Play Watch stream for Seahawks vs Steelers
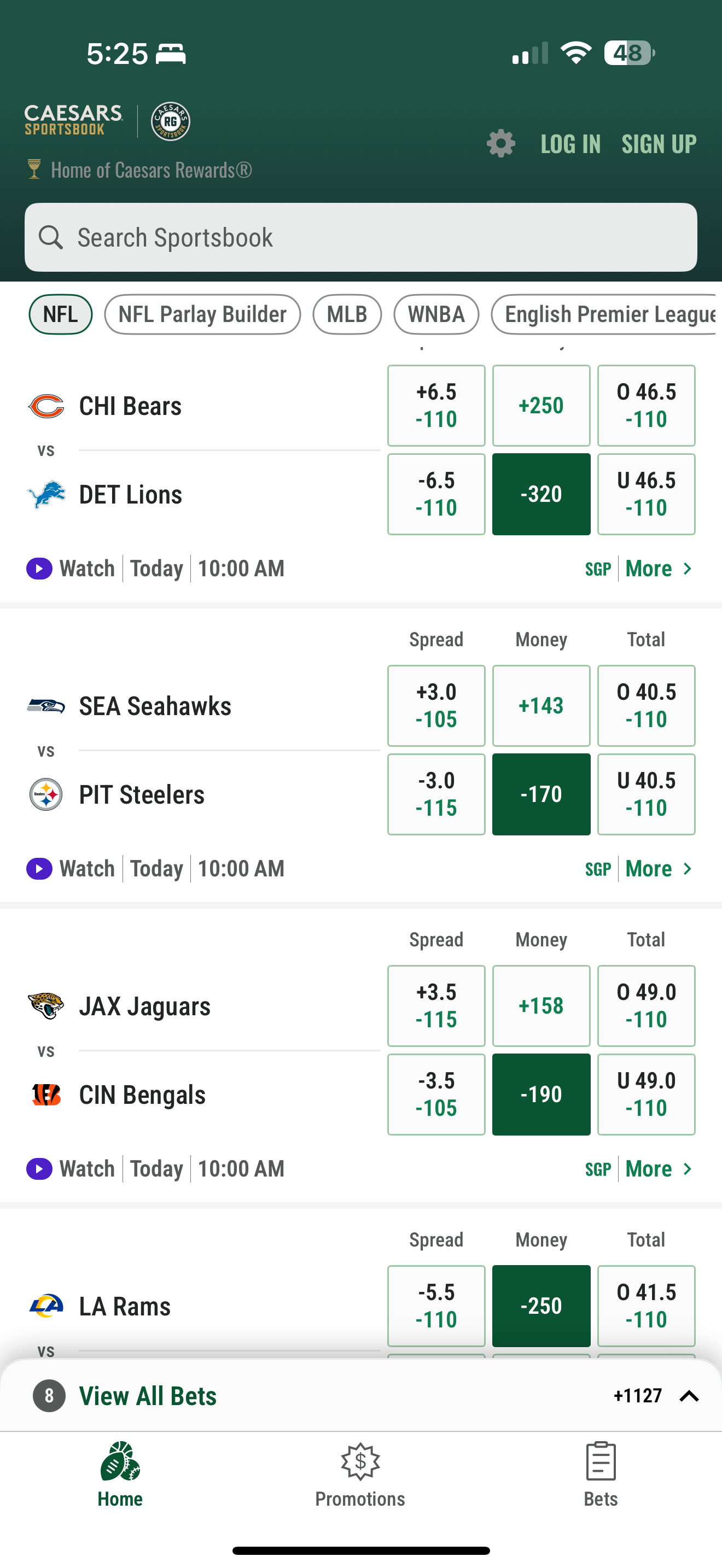 (39, 869)
